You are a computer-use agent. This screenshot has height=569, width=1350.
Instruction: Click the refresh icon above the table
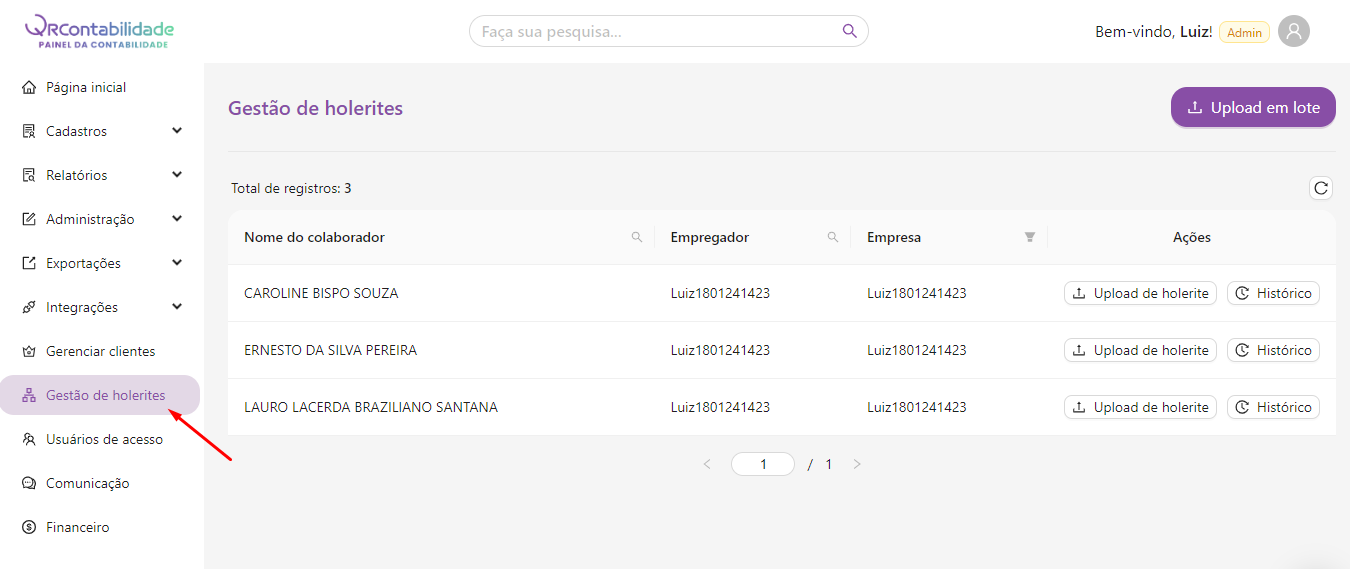(1321, 188)
